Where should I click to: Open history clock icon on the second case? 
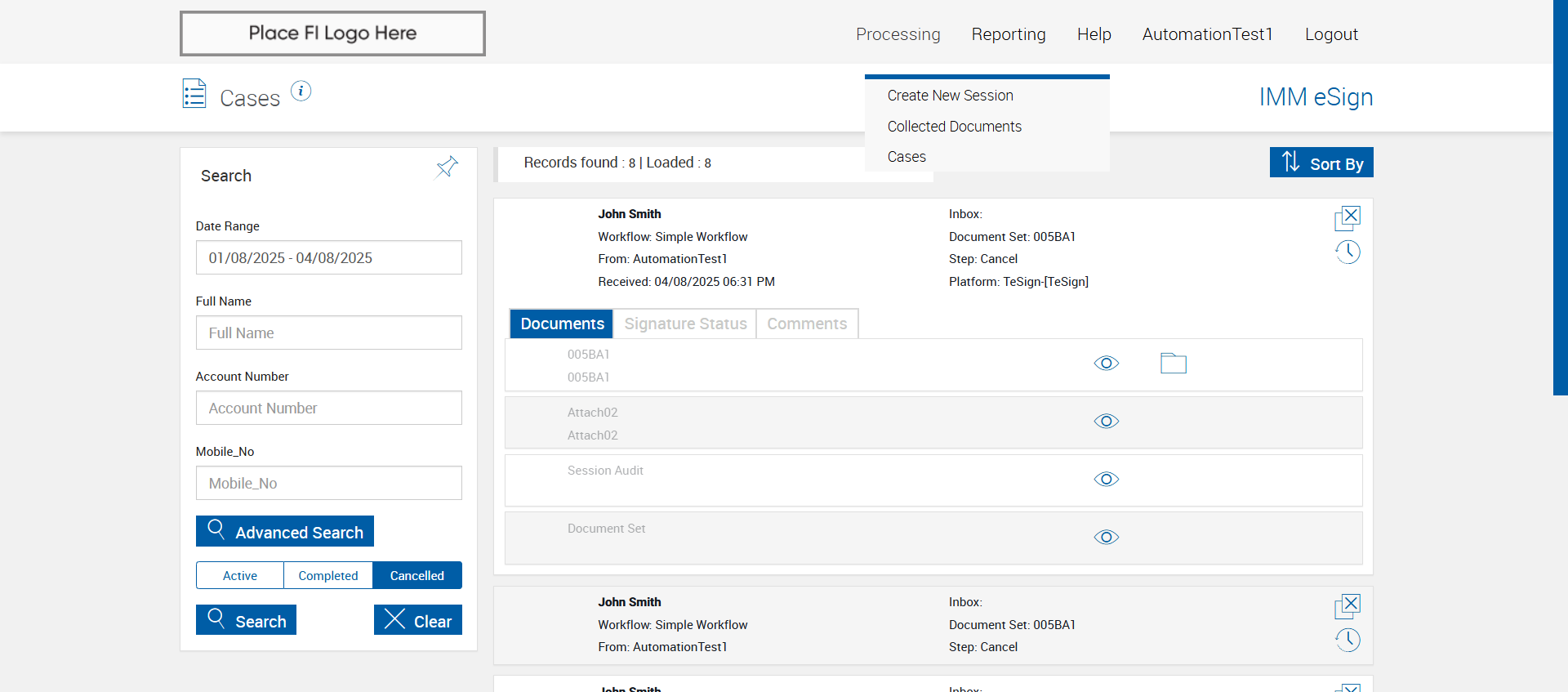click(1347, 640)
